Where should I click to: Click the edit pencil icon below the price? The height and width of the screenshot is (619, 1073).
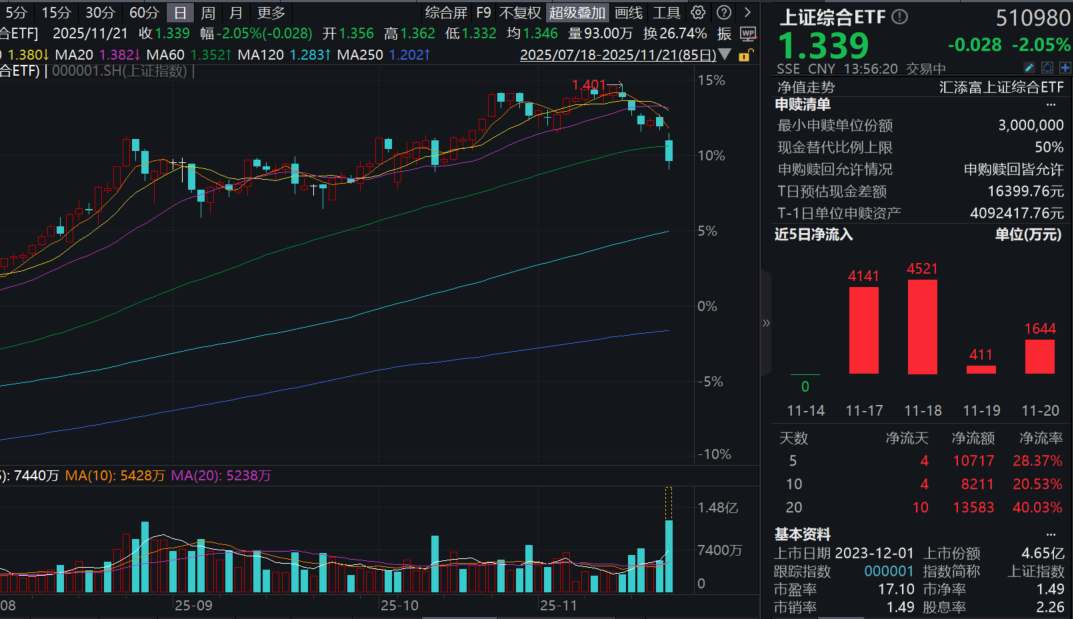[x=1028, y=68]
